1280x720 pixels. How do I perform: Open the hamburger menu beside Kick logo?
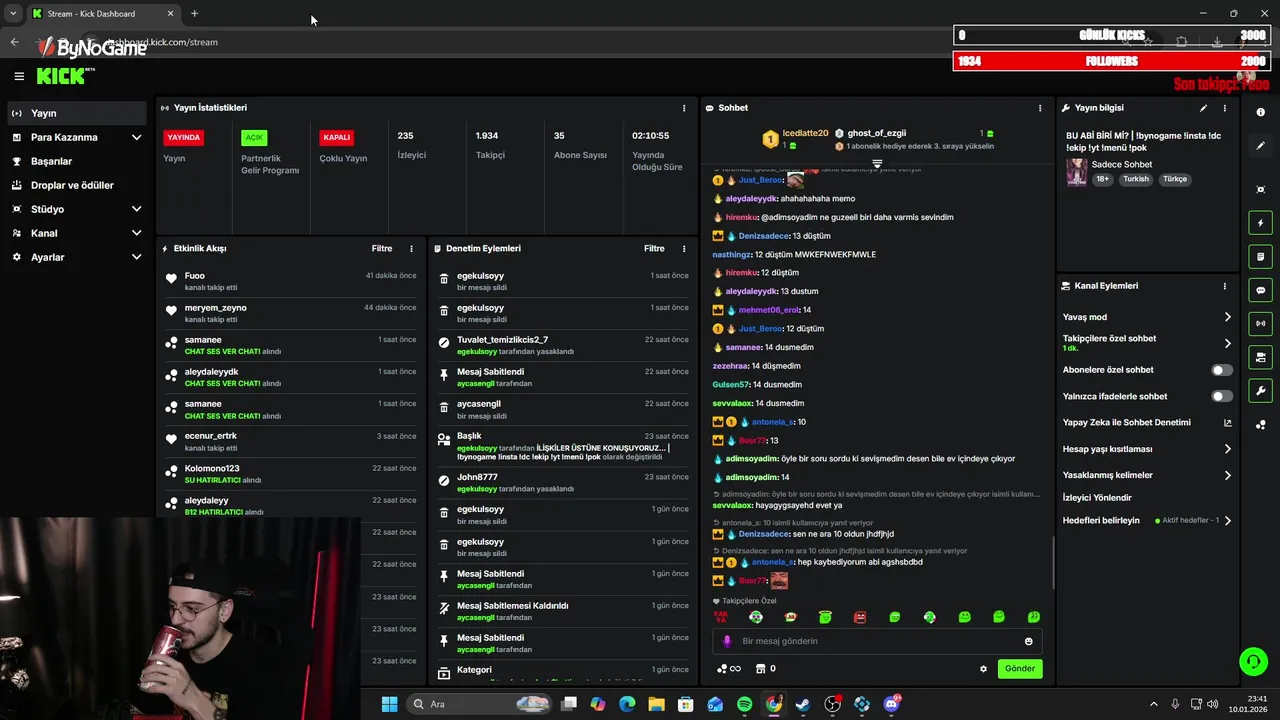19,76
